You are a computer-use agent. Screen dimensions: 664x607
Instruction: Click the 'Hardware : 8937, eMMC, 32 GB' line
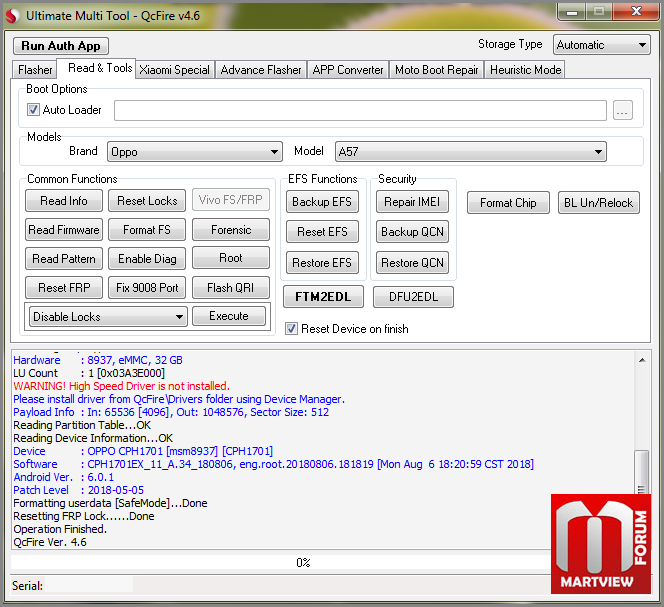pos(98,360)
